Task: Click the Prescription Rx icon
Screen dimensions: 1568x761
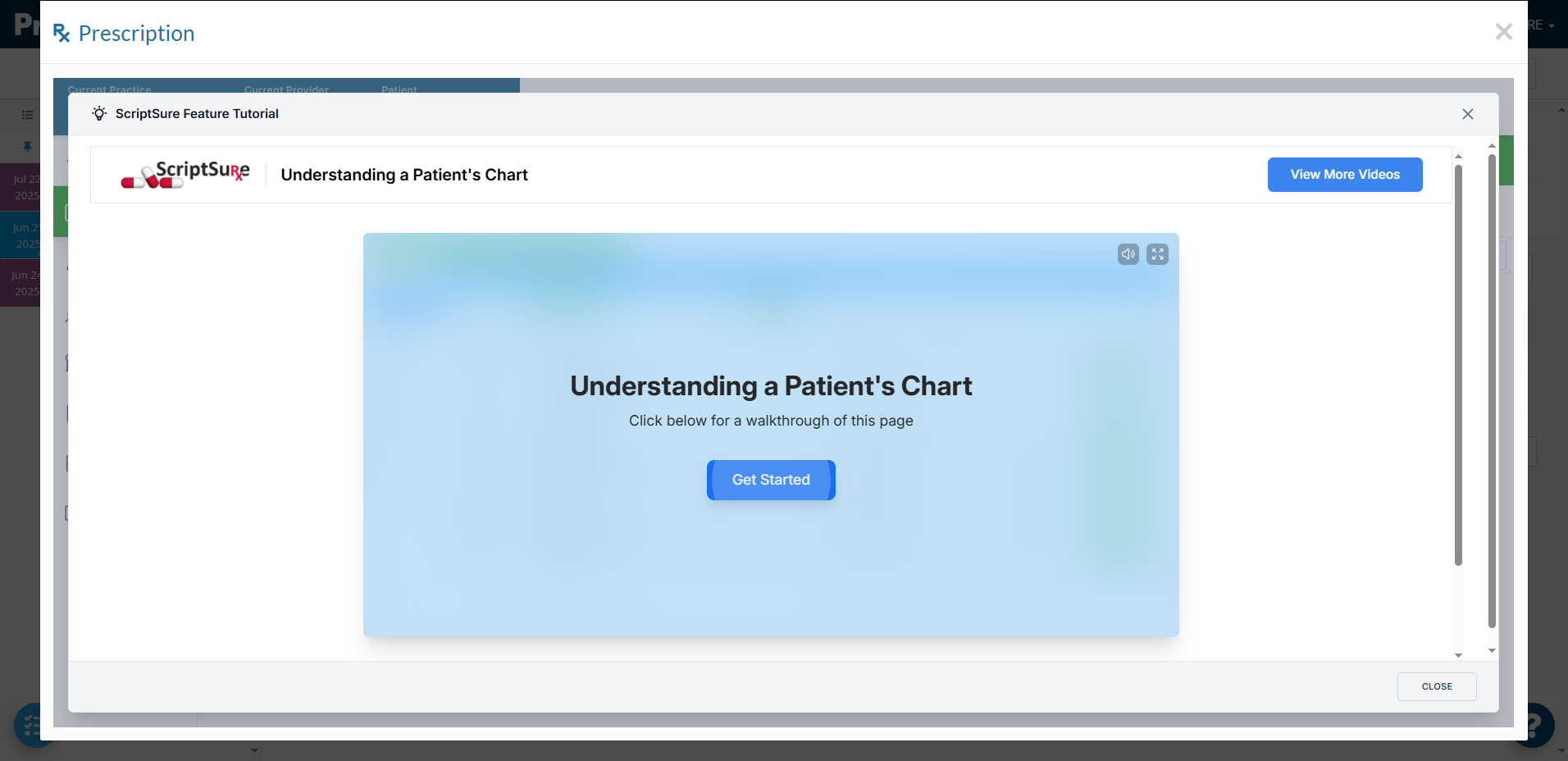Action: click(62, 34)
